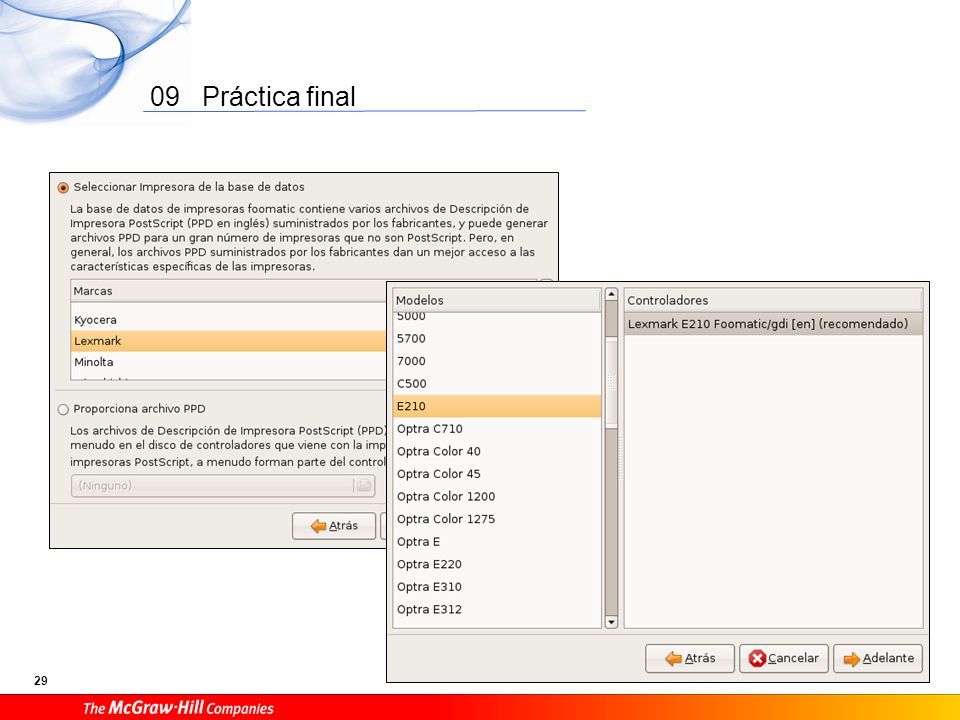Select model Optra C710
Image resolution: width=960 pixels, height=720 pixels.
497,429
